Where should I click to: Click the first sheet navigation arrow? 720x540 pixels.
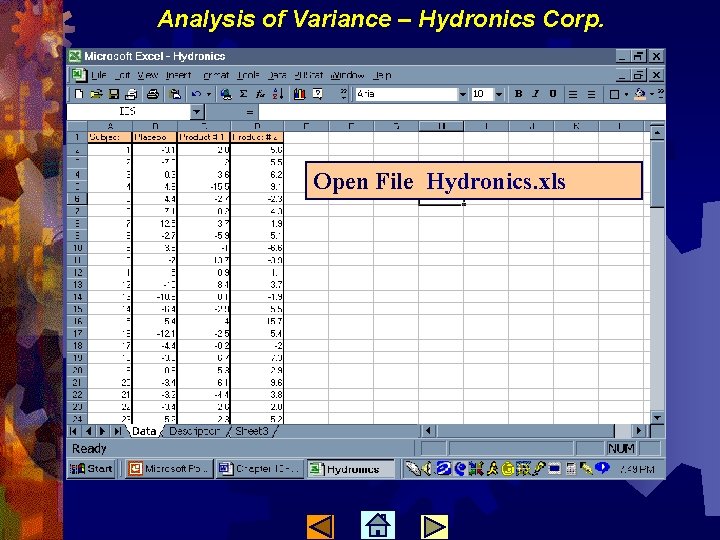[x=73, y=431]
